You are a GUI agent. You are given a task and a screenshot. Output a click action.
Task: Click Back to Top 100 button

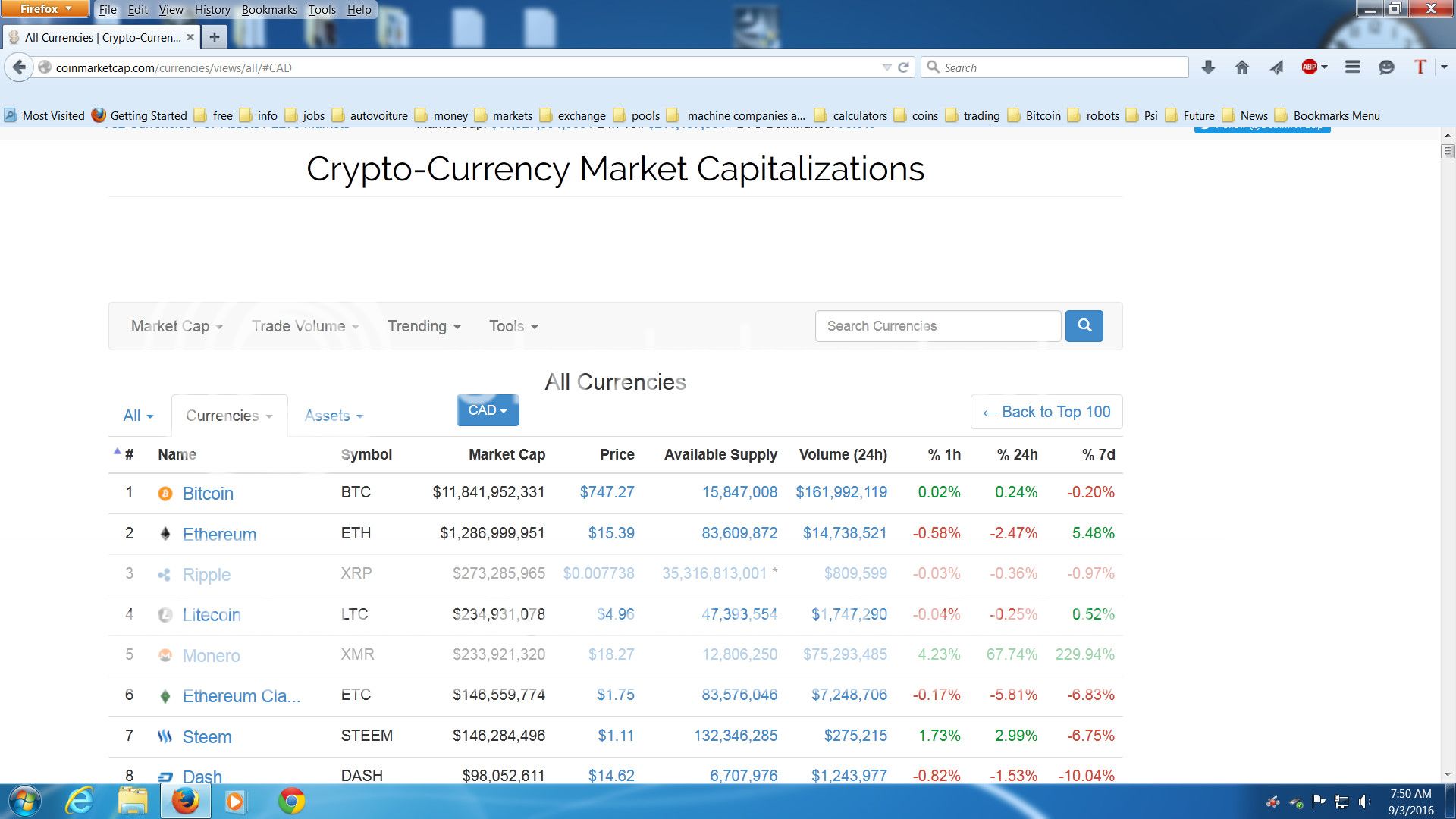tap(1046, 412)
